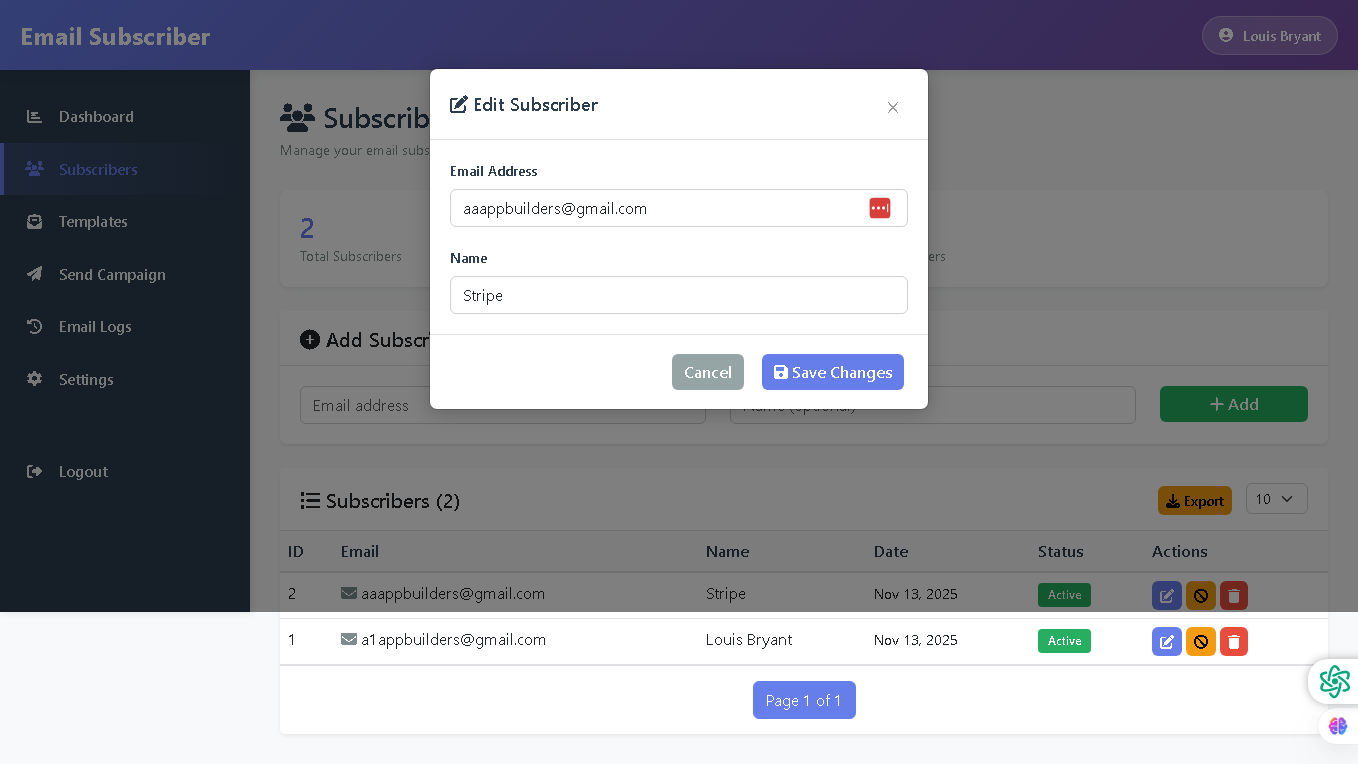Click the ChatGPT floating icon

[1334, 682]
